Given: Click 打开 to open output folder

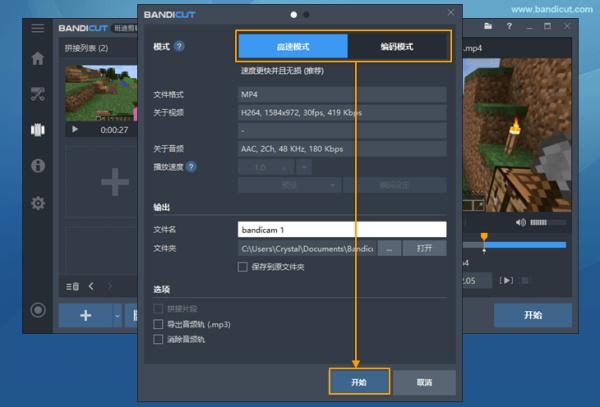Looking at the screenshot, I should [424, 248].
